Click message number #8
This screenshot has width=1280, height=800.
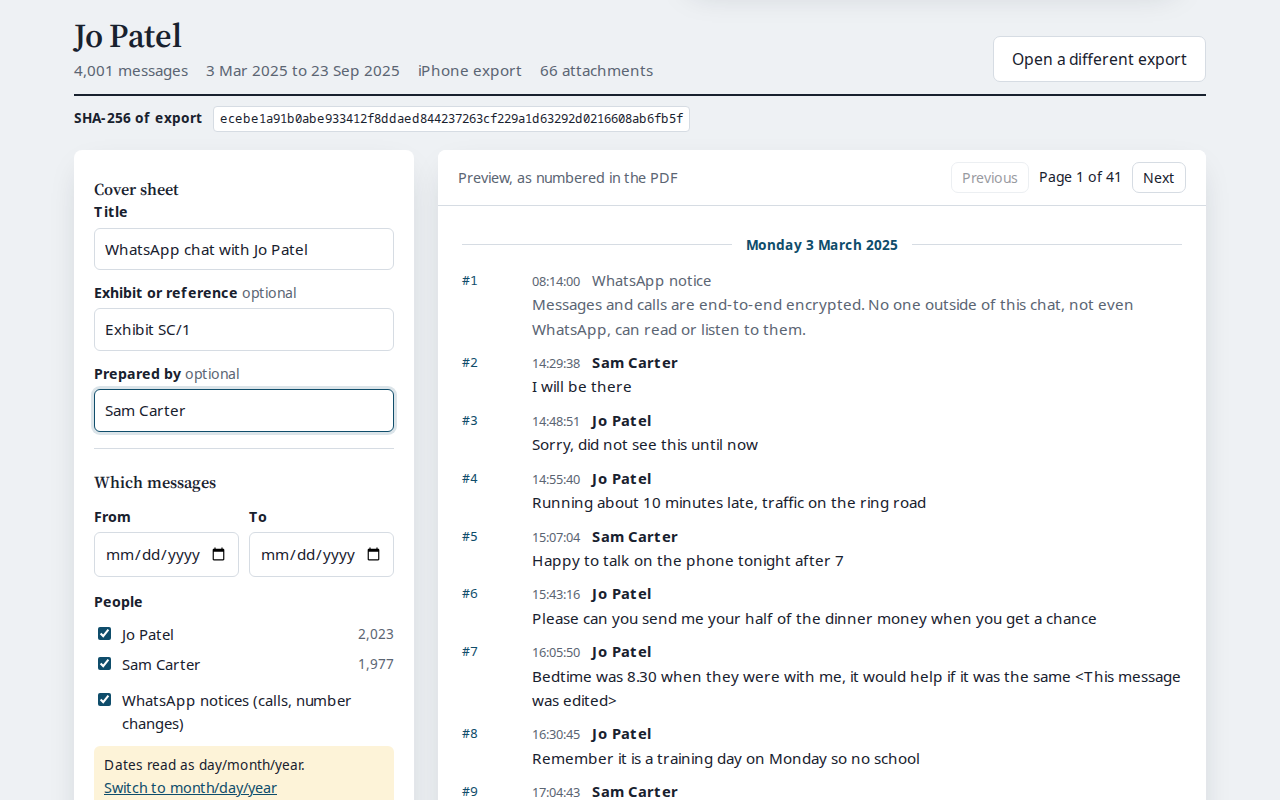click(x=470, y=734)
